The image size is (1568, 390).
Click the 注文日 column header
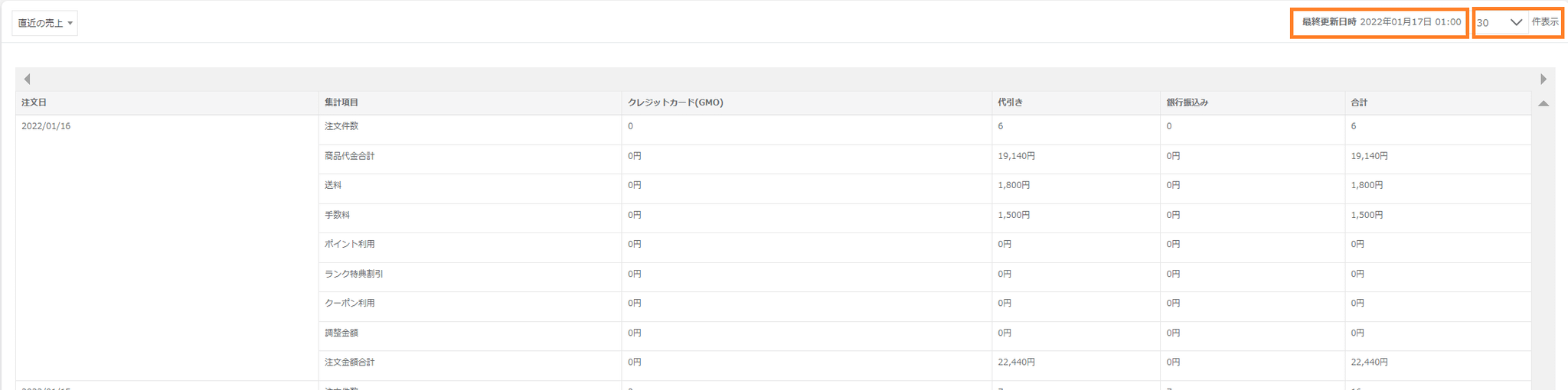click(34, 102)
